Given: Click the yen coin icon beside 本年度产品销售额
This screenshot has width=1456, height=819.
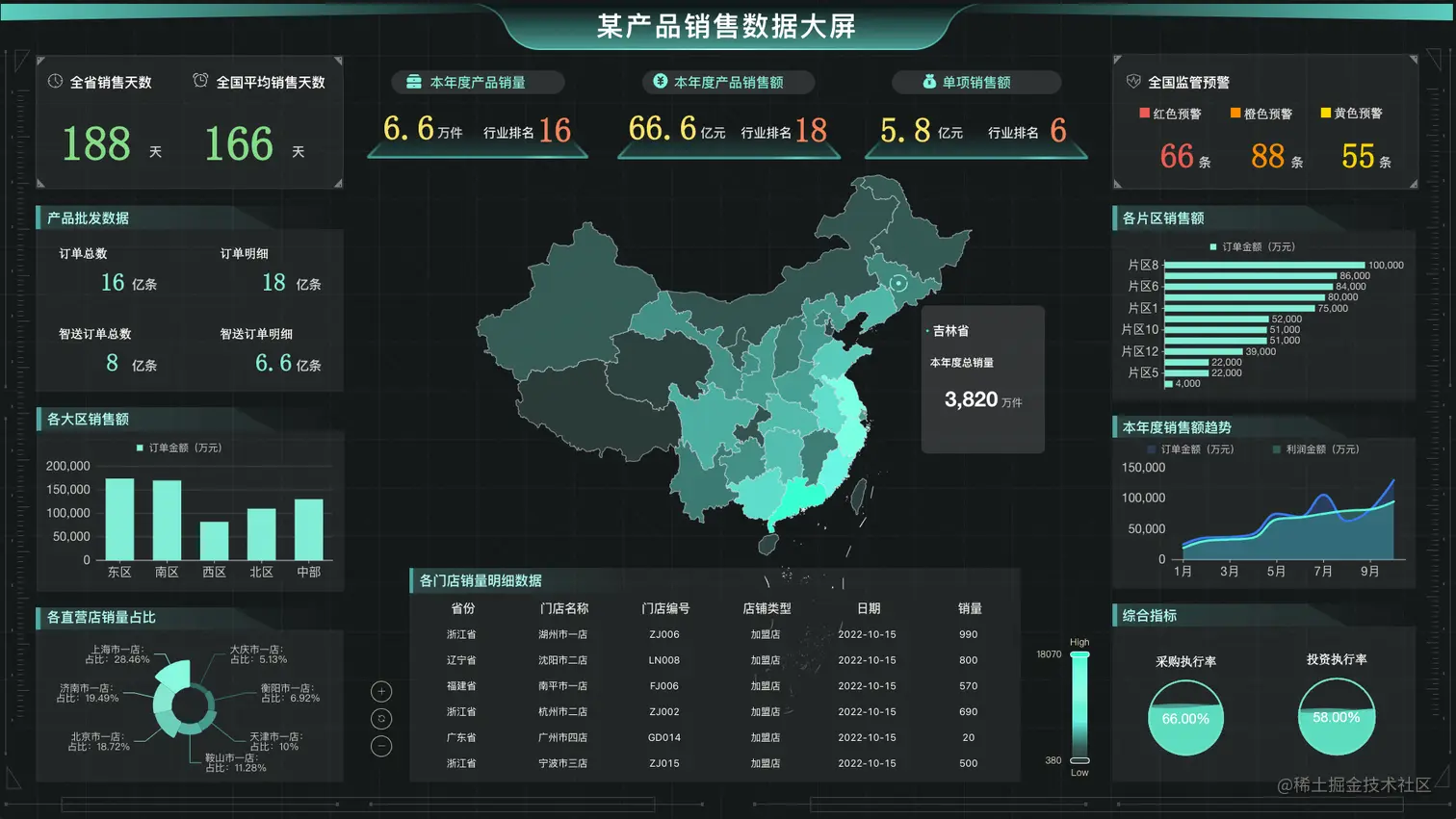Looking at the screenshot, I should (660, 82).
